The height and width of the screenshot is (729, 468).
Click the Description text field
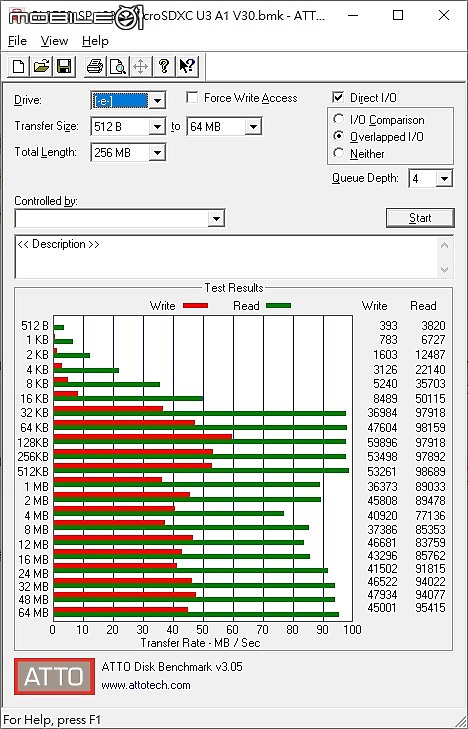point(227,257)
